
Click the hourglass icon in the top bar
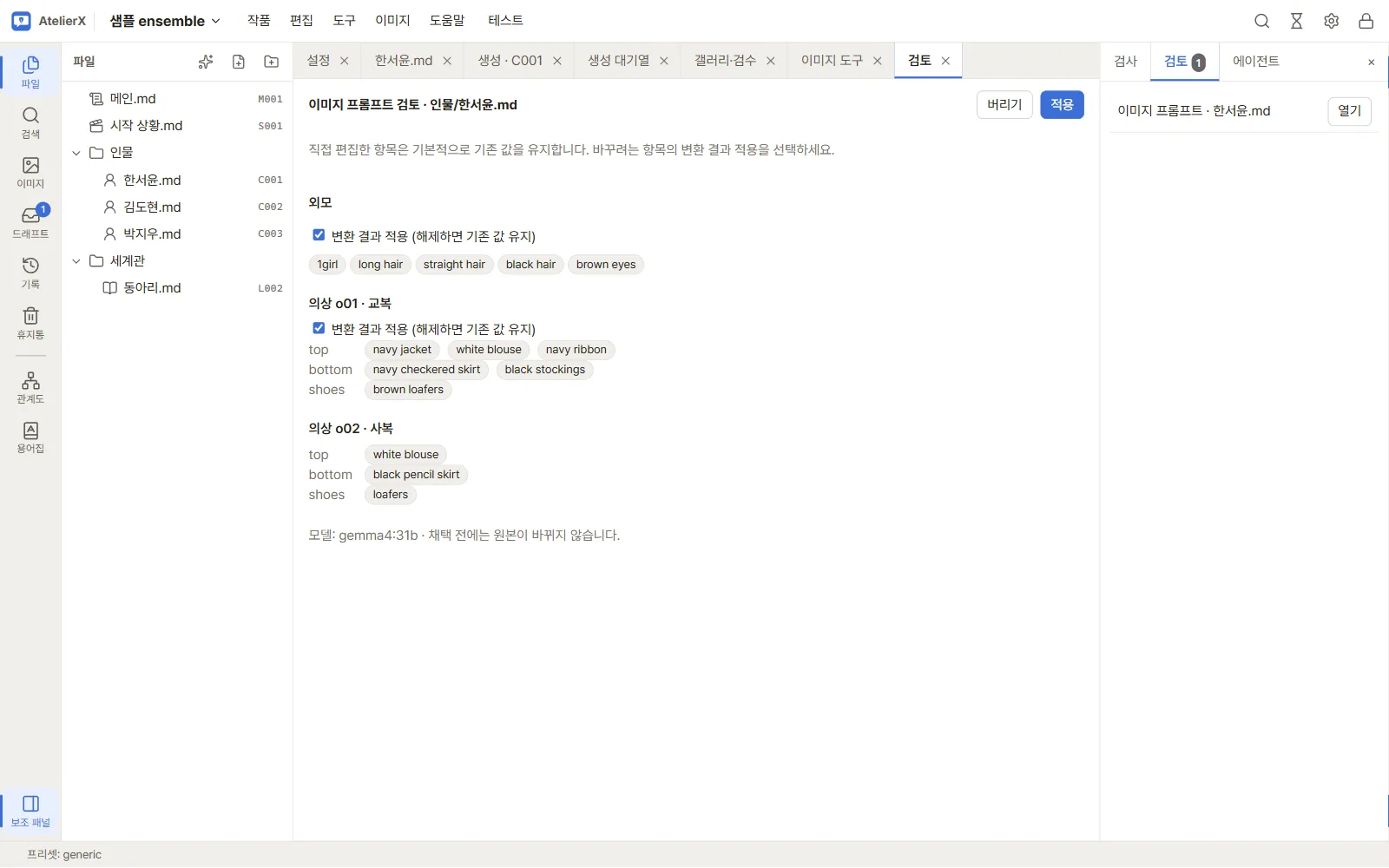pos(1297,21)
